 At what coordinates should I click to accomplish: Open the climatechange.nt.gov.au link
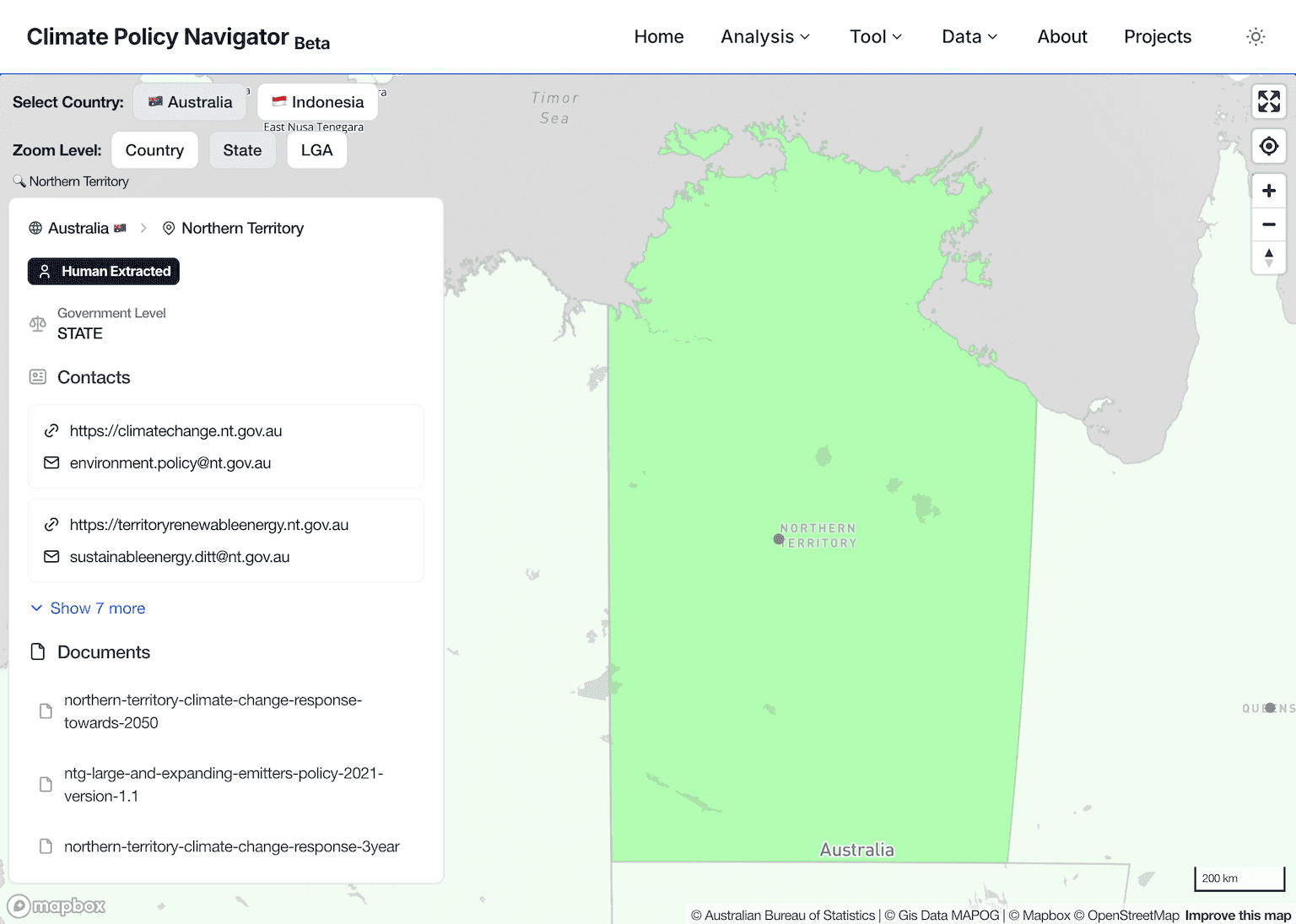[x=175, y=431]
